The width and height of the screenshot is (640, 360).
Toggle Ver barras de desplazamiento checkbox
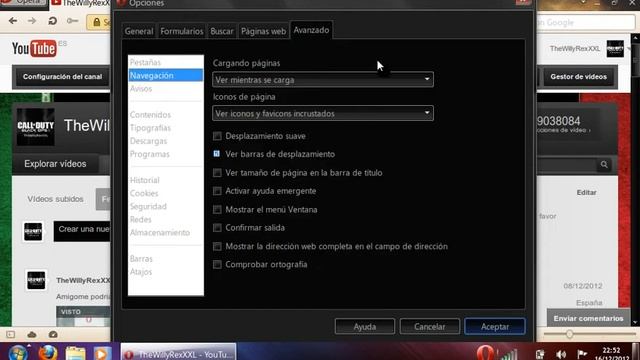pos(217,154)
